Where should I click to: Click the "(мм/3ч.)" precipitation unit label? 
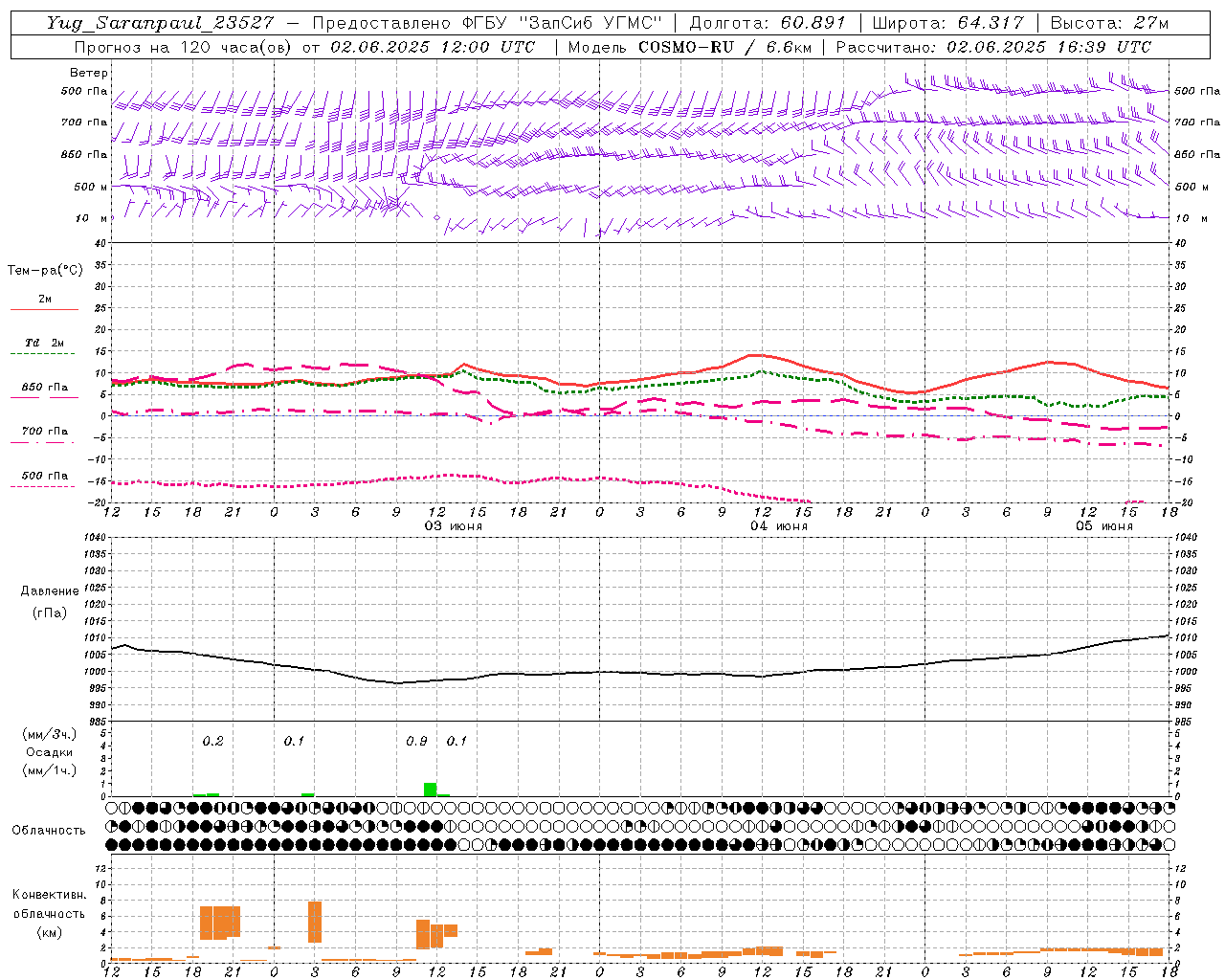50,734
